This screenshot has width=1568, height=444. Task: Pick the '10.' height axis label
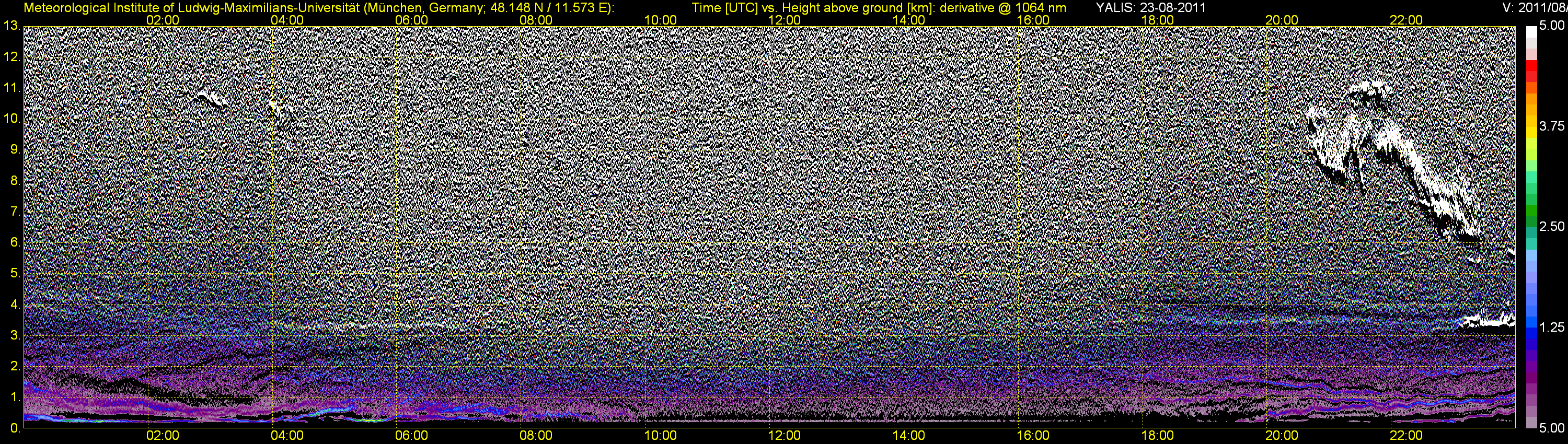(11, 119)
